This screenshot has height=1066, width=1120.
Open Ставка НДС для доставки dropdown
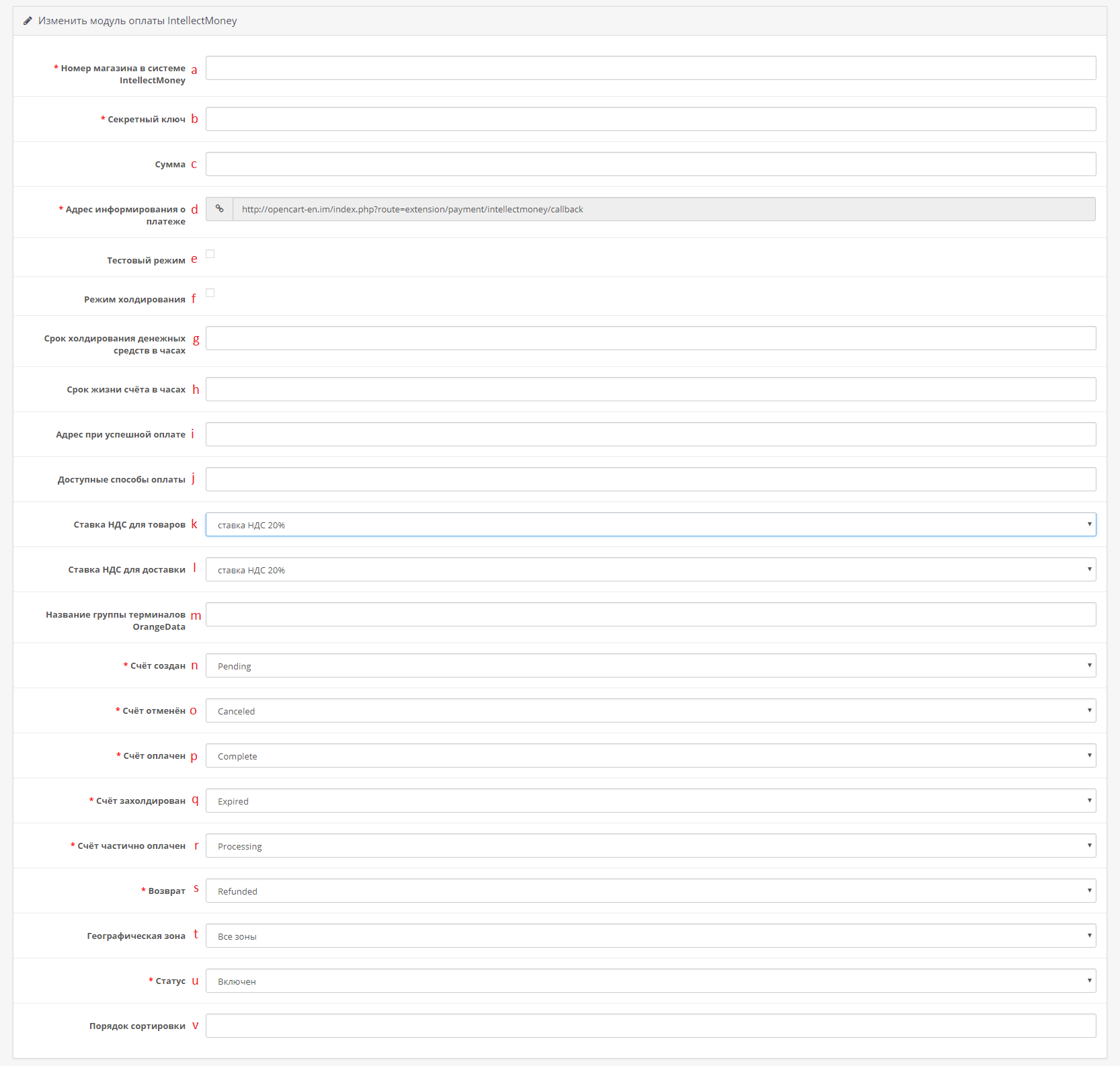[650, 570]
